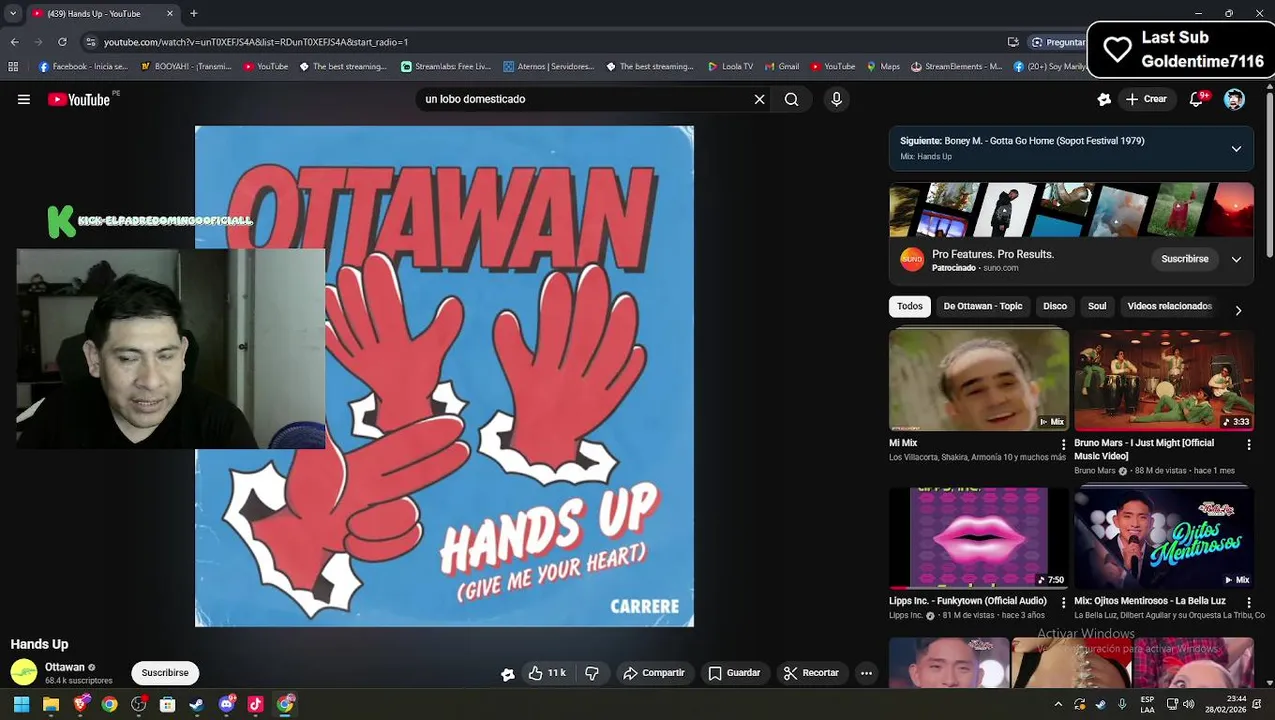Expand the Siguiente playlist panel

coord(1236,149)
